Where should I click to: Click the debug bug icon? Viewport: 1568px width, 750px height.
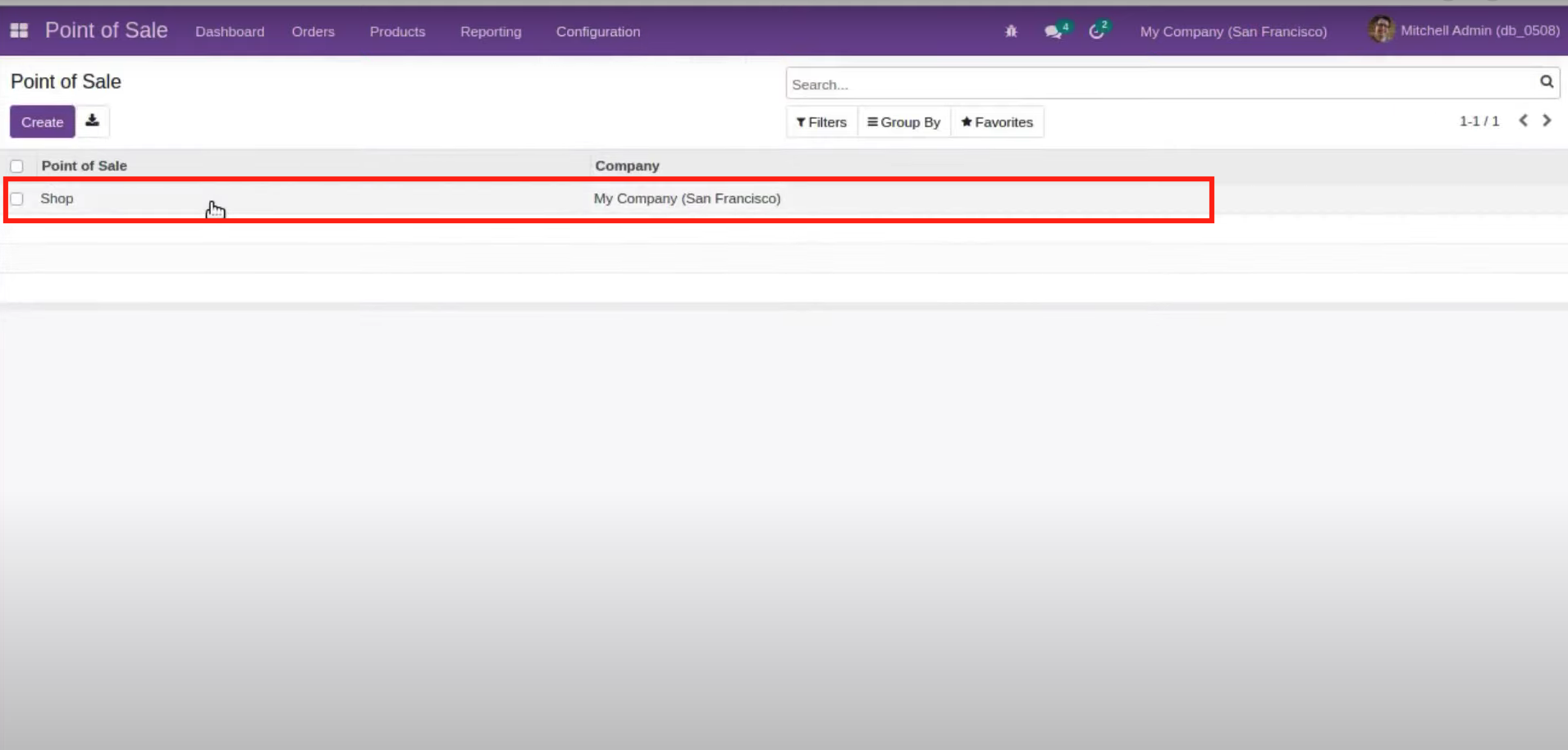coord(1011,31)
